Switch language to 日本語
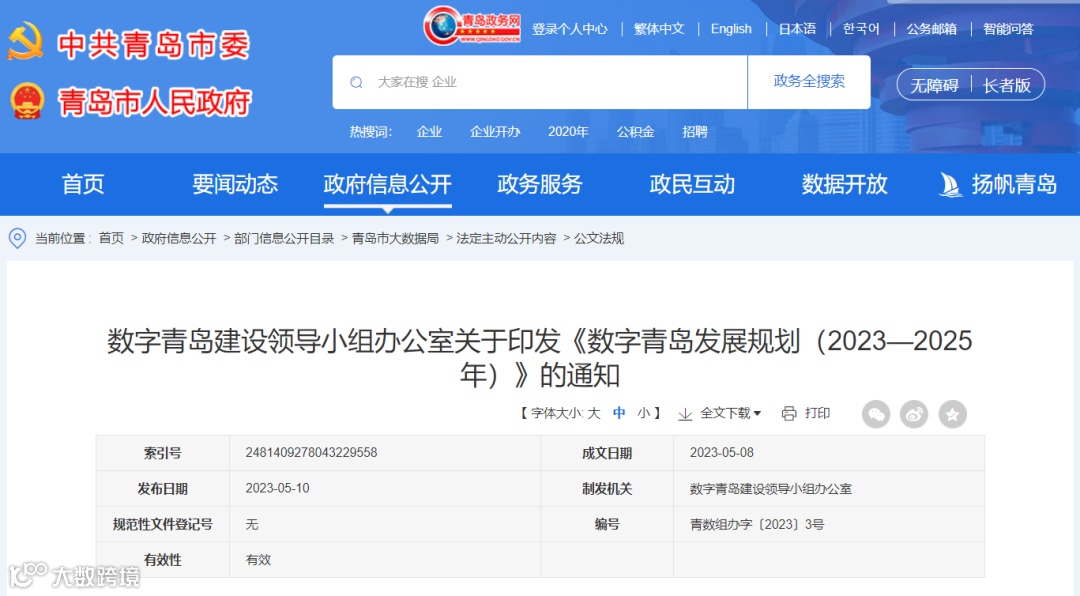 click(798, 29)
